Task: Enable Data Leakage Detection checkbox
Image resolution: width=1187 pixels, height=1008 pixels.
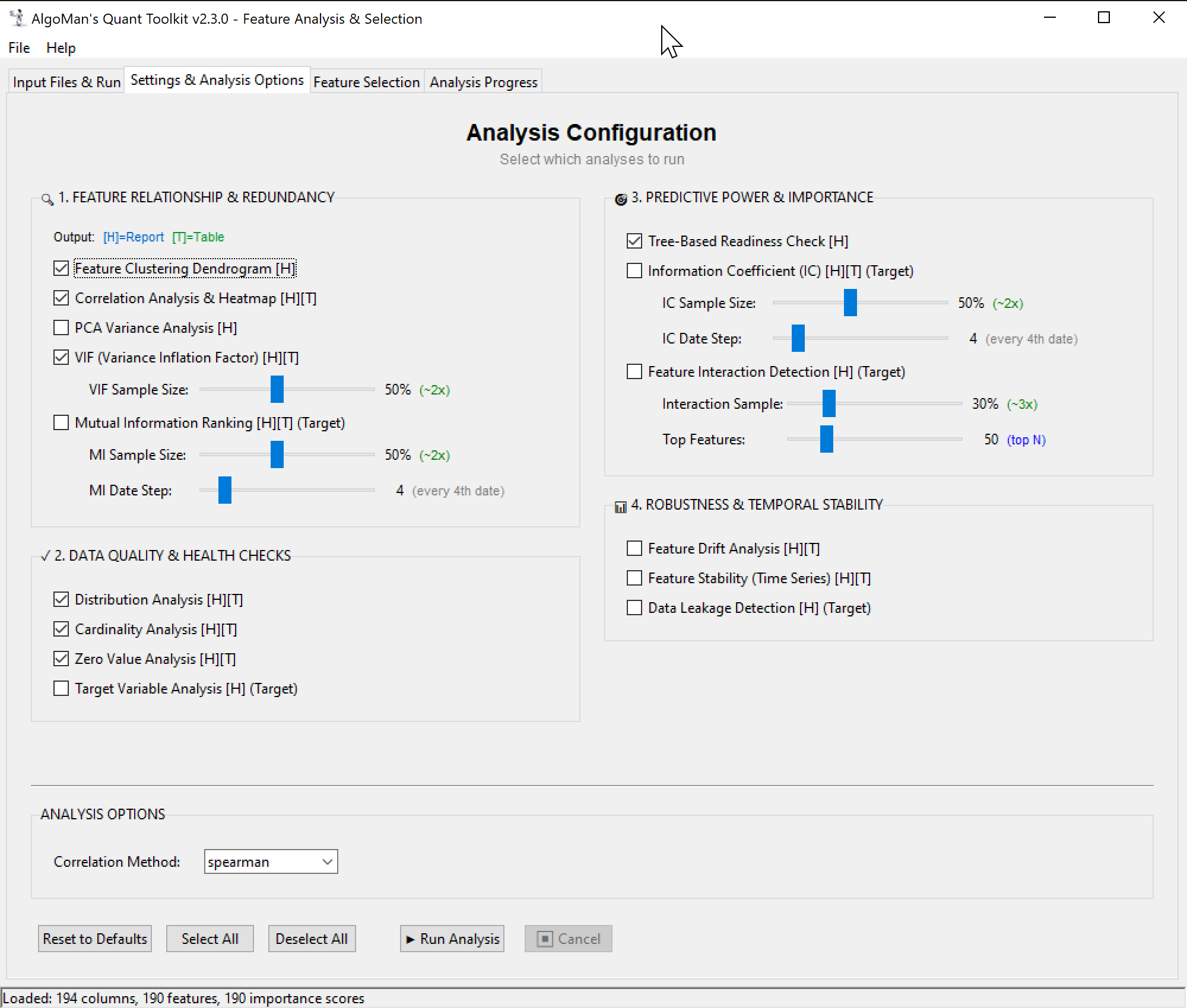Action: pyautogui.click(x=634, y=608)
